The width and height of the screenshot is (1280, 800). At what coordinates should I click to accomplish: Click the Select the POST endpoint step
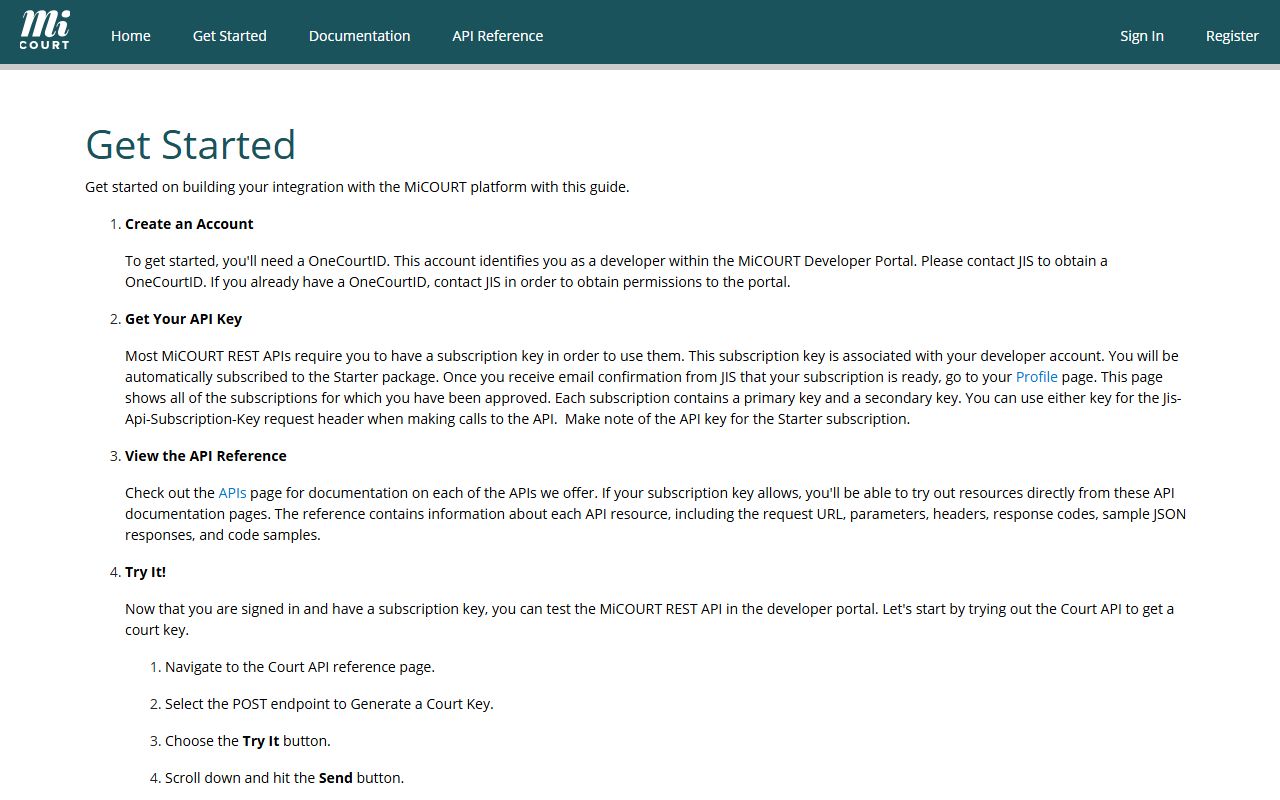329,704
